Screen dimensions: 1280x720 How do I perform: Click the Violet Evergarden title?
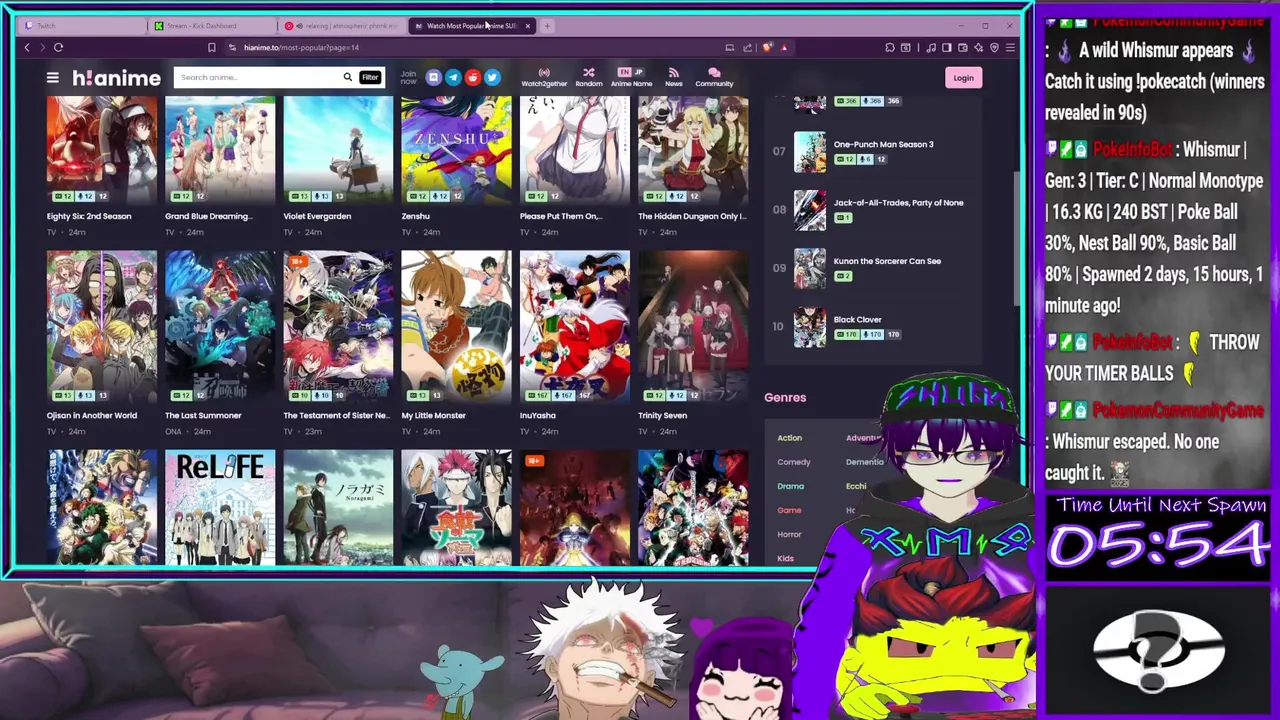pyautogui.click(x=317, y=216)
